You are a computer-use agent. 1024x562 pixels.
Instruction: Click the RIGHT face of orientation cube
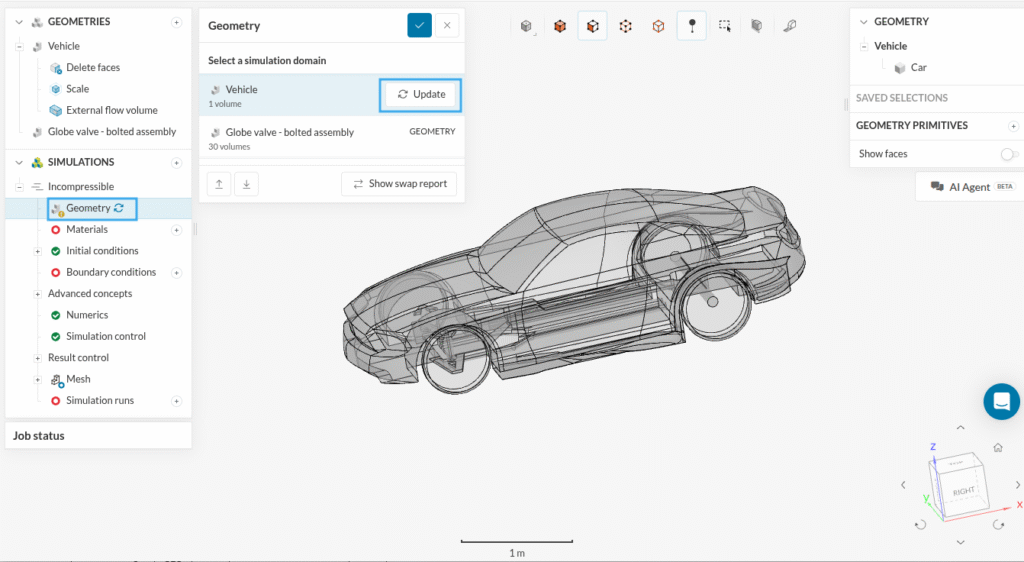pos(963,491)
